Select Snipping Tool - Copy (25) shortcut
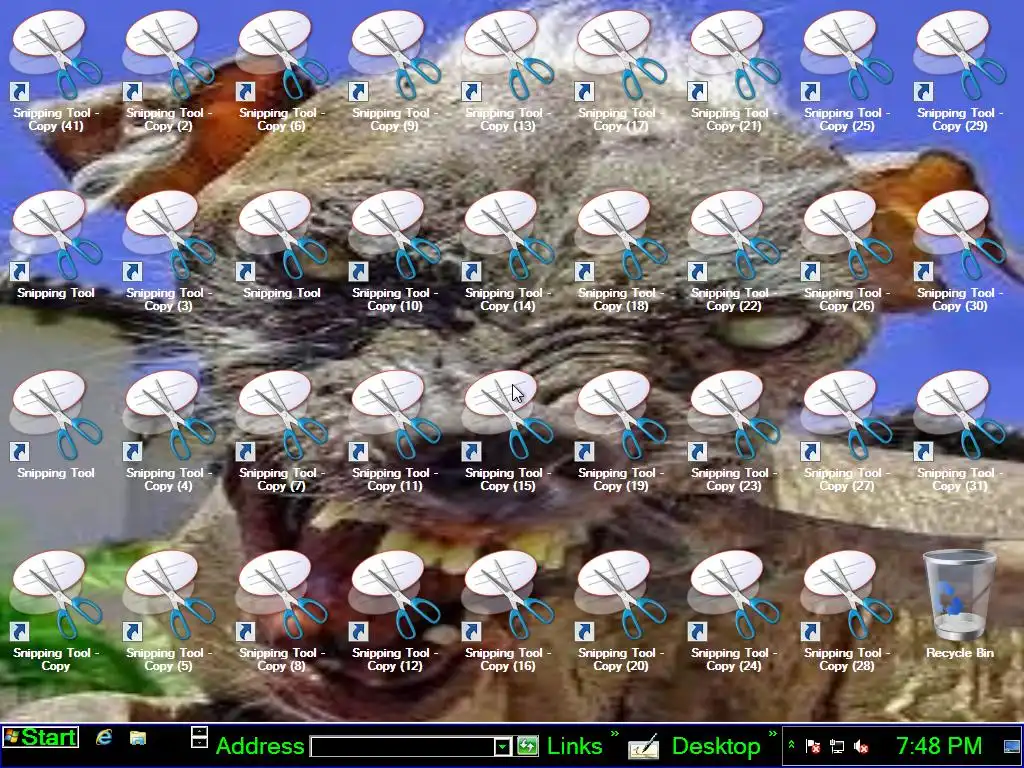This screenshot has height=768, width=1024. 846,71
